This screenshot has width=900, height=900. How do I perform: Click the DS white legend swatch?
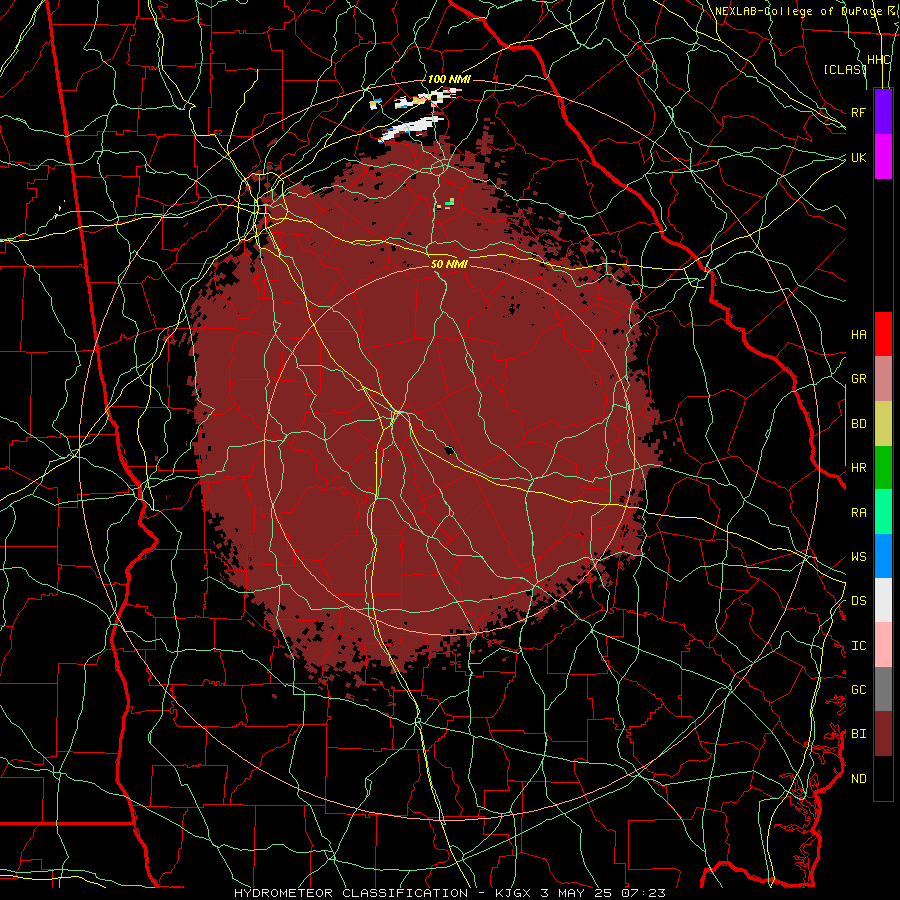coord(883,600)
